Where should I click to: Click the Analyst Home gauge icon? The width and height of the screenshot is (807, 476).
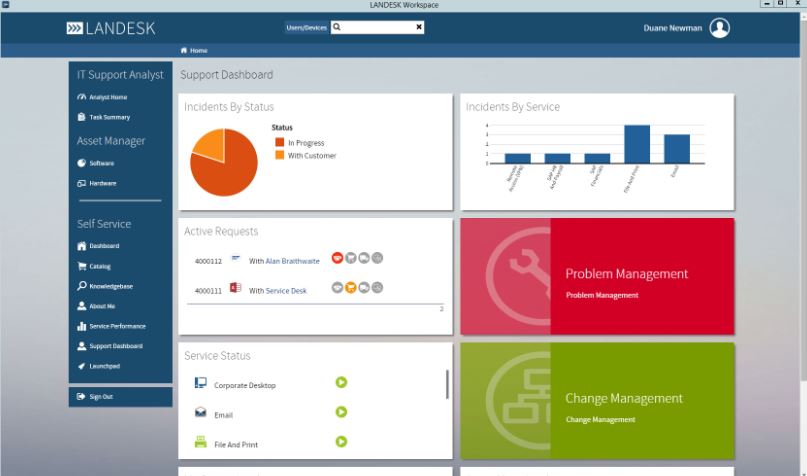(x=81, y=97)
